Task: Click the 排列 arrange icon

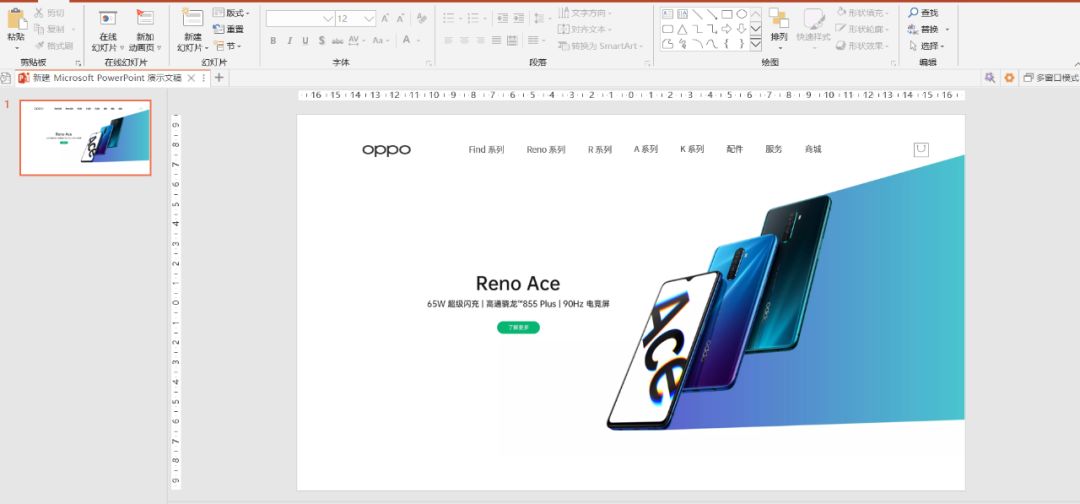Action: [778, 19]
